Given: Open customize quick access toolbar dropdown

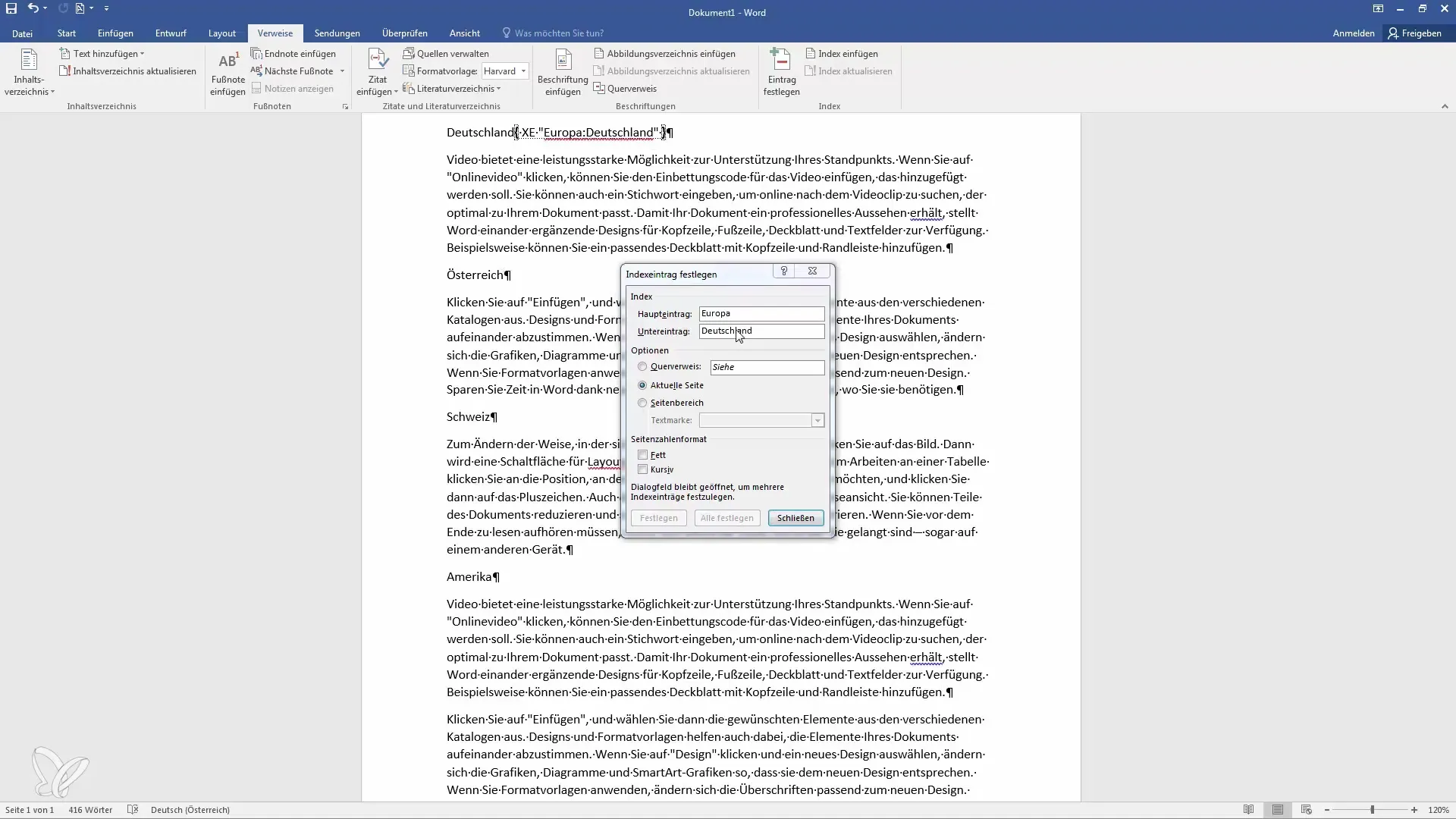Looking at the screenshot, I should 106,8.
